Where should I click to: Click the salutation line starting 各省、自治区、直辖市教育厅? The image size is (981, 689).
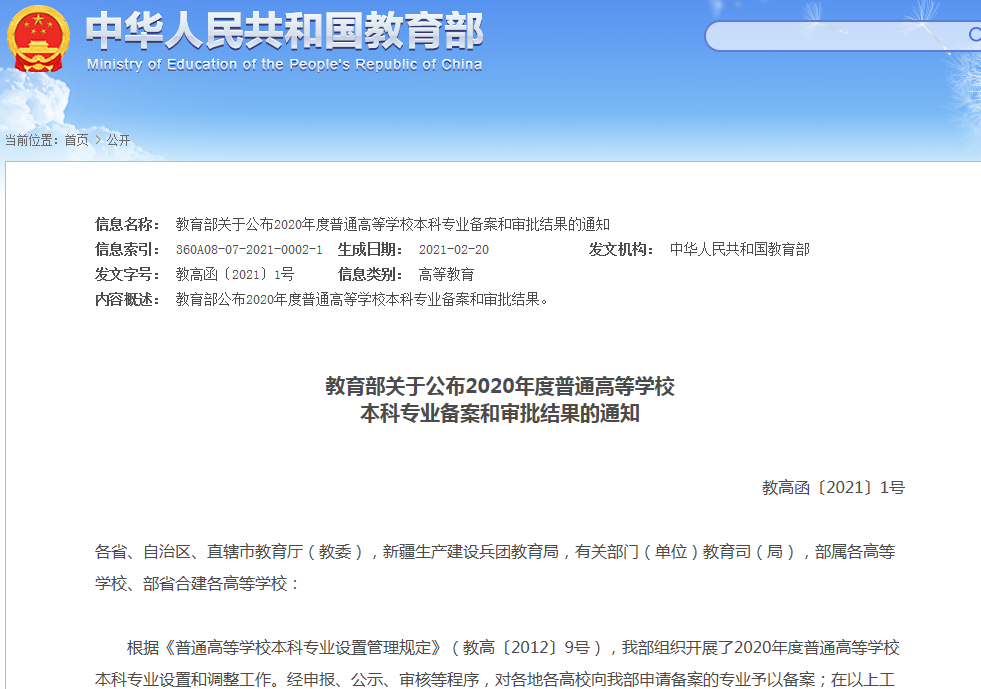[x=495, y=551]
